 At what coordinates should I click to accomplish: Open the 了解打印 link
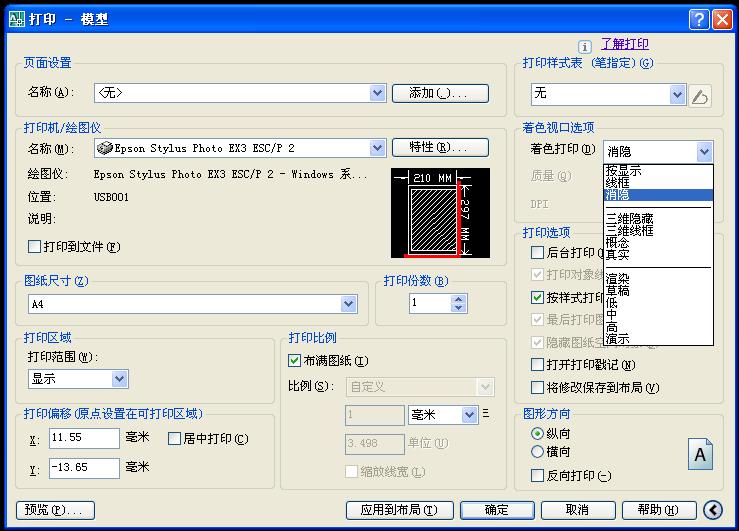(x=625, y=44)
